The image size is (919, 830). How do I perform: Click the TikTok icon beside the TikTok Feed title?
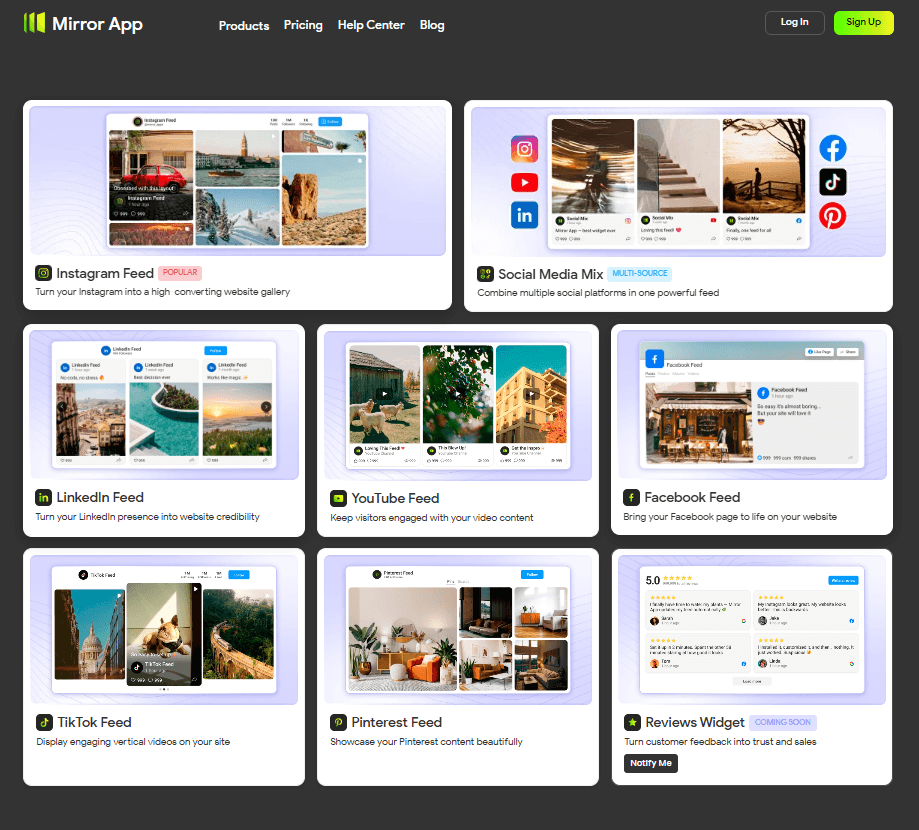click(x=43, y=722)
